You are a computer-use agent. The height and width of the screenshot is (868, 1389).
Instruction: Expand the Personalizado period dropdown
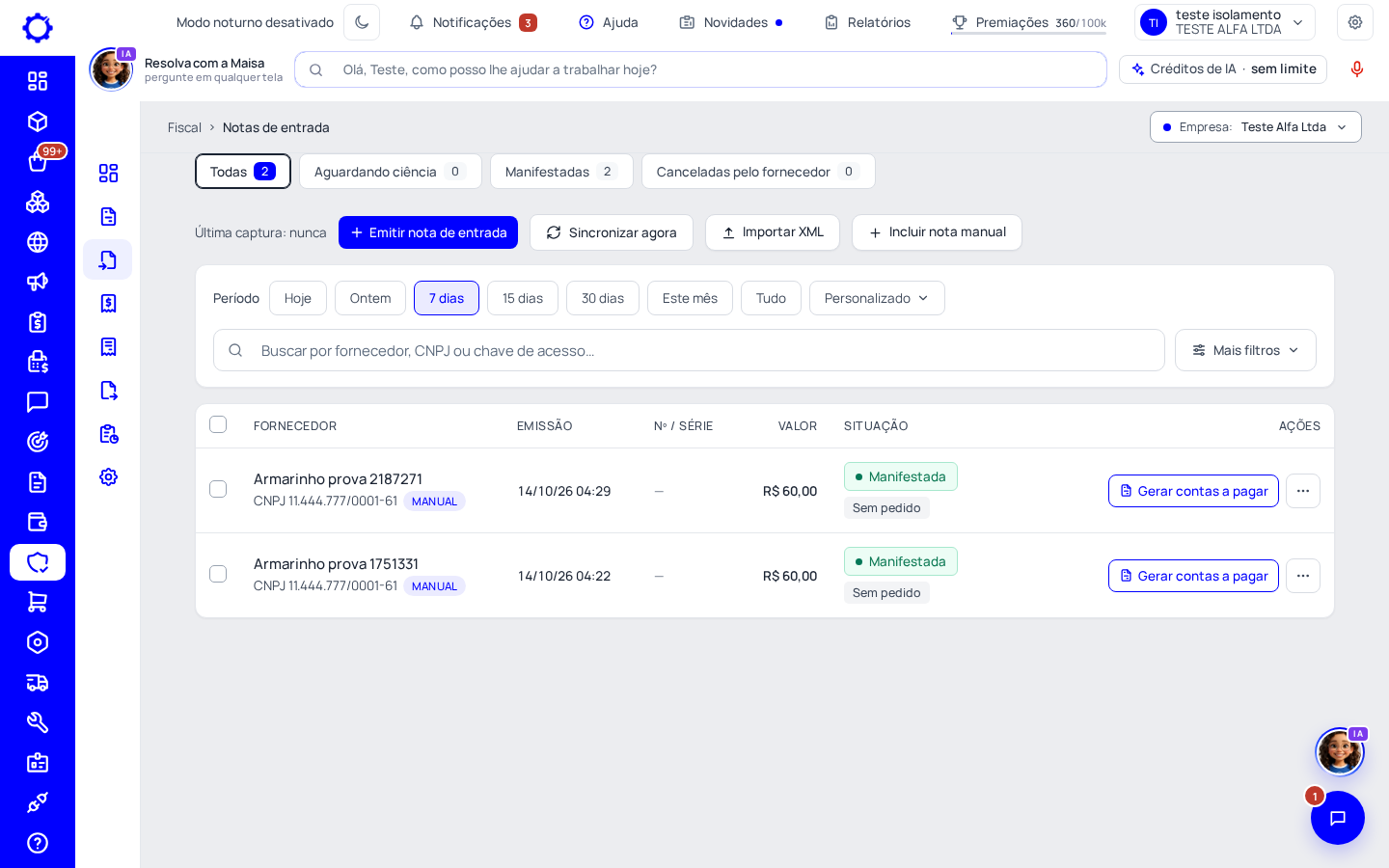[x=877, y=298]
